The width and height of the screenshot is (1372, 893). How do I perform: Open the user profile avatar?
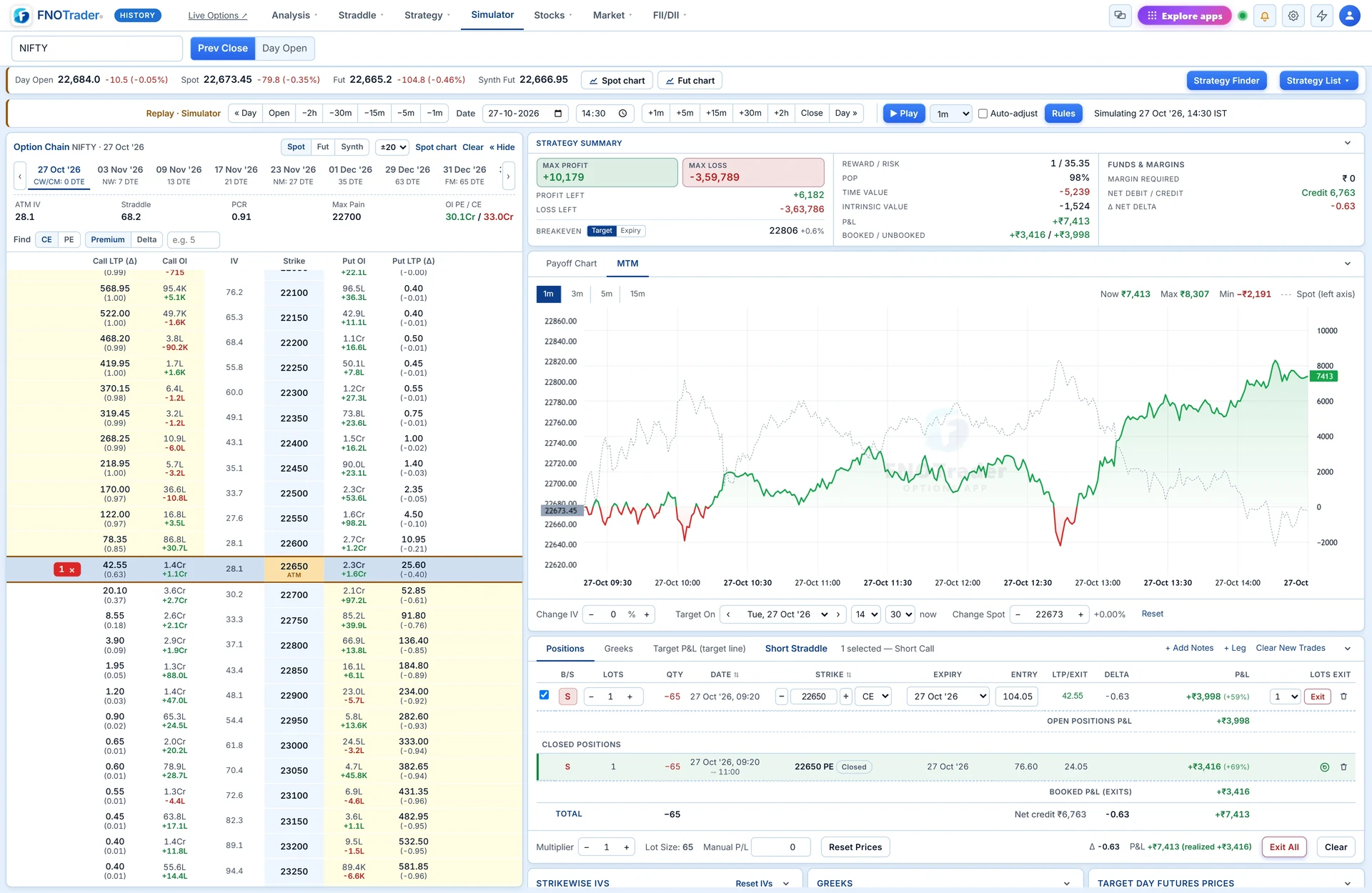(x=1349, y=16)
